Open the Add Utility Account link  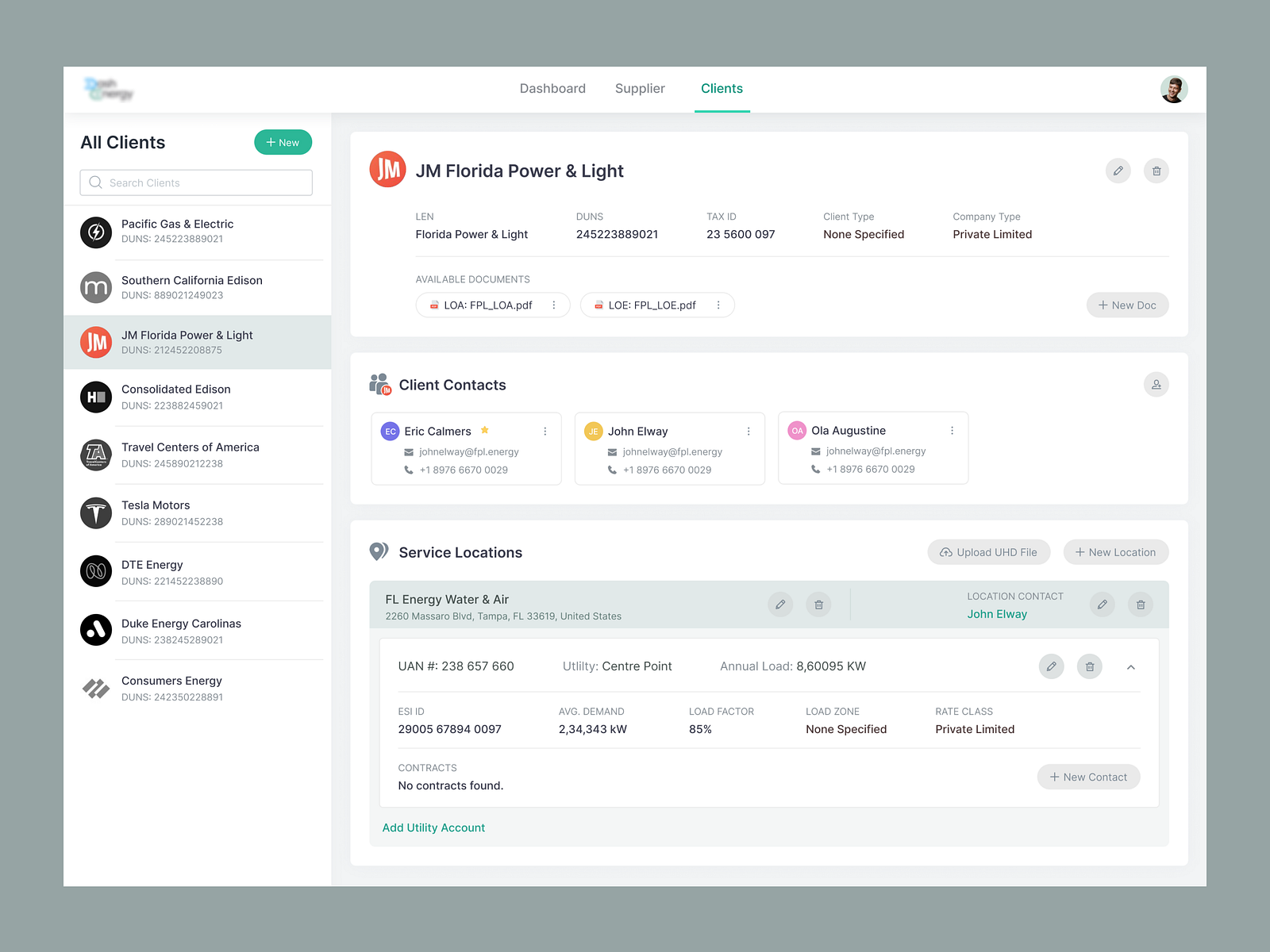pyautogui.click(x=433, y=827)
